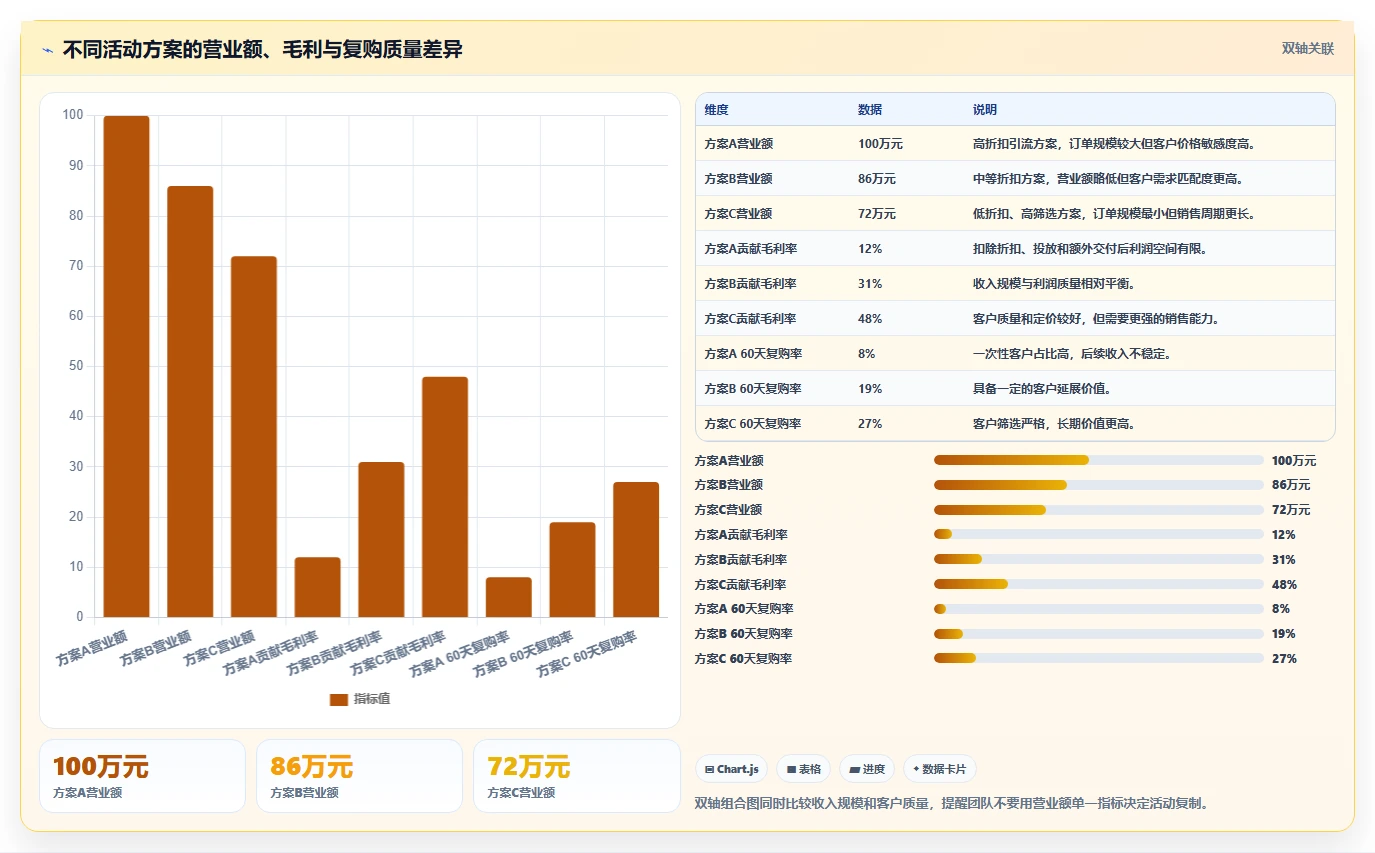Click table value 72万元
Screen dimensions: 1375x853
pyautogui.click(x=877, y=214)
